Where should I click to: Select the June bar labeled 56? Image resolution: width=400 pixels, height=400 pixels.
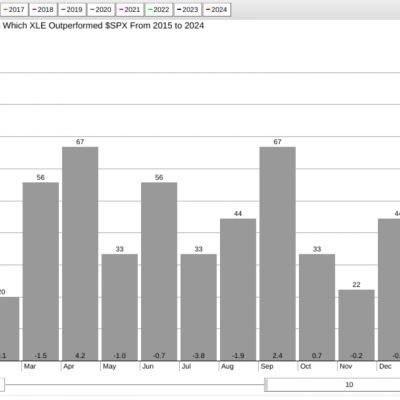pyautogui.click(x=159, y=271)
